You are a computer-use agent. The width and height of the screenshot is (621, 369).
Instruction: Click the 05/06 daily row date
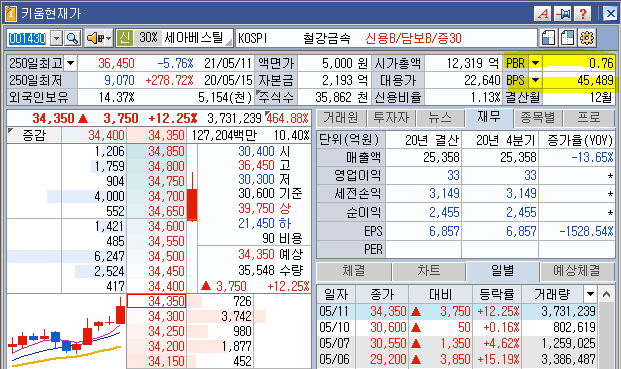[x=334, y=359]
